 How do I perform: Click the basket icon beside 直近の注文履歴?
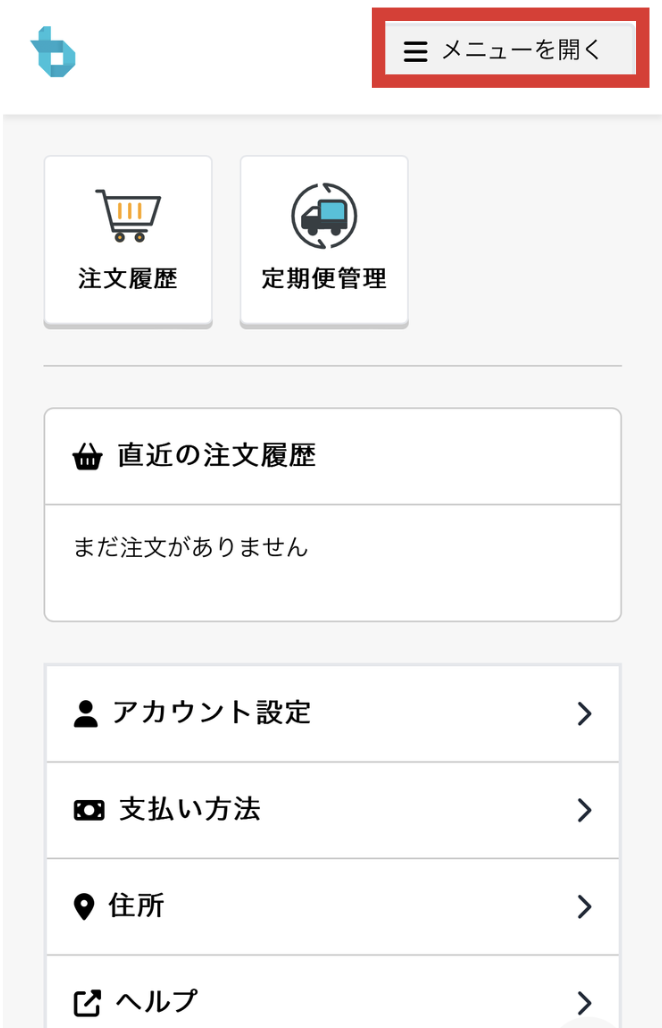[x=88, y=458]
